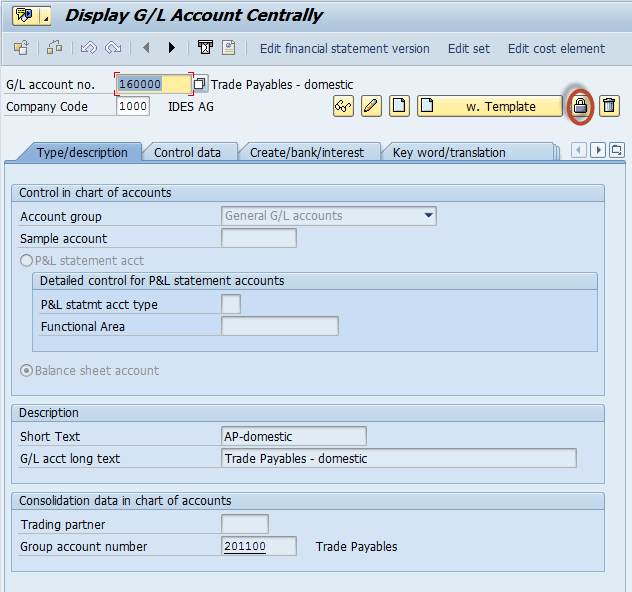This screenshot has height=592, width=632.
Task: Click the lock (block account) icon
Action: pyautogui.click(x=580, y=106)
